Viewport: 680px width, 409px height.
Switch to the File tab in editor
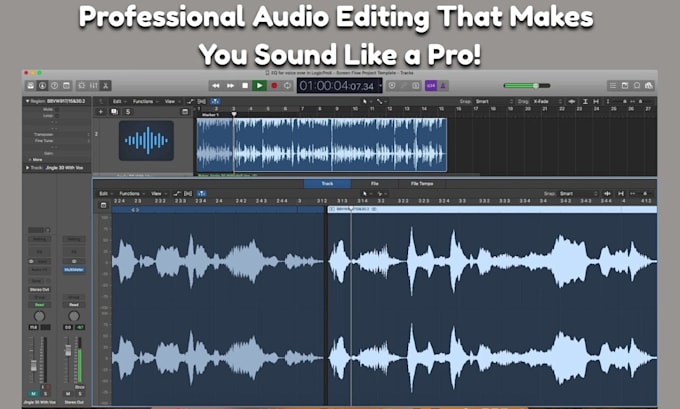(x=375, y=183)
